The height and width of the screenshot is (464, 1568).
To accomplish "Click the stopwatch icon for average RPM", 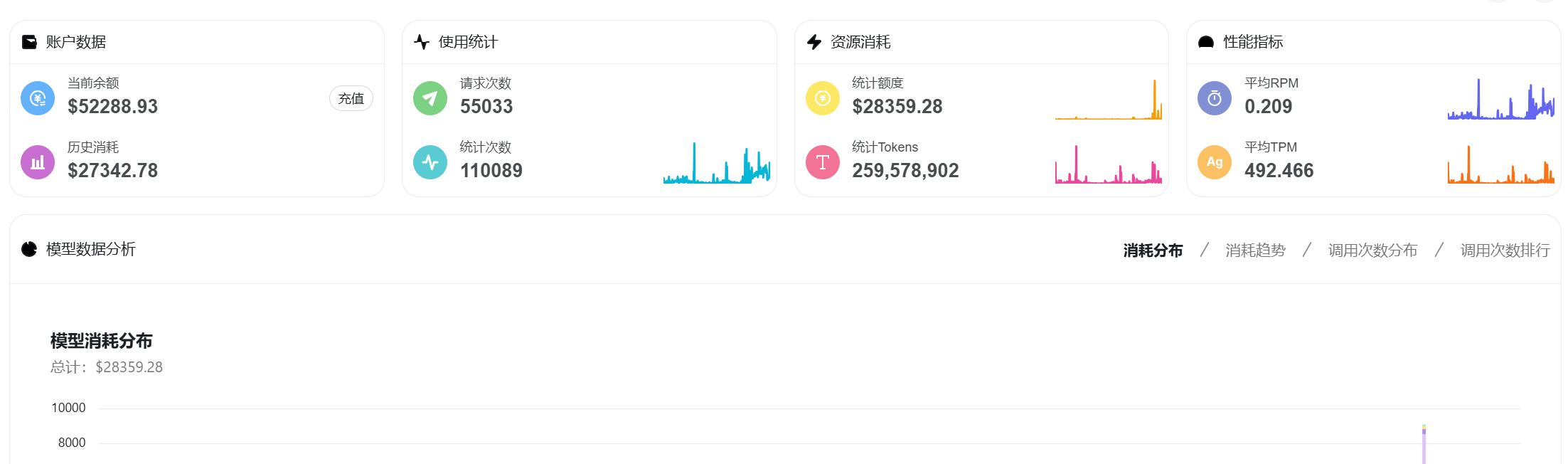I will coord(1215,98).
